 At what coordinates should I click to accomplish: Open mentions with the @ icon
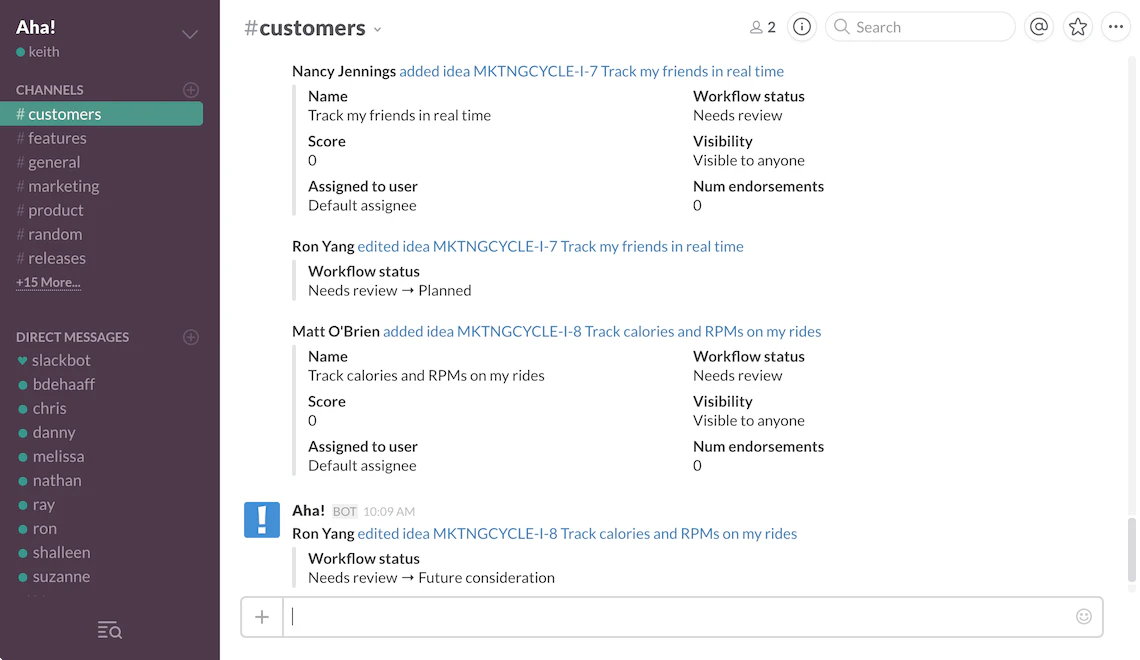[1039, 27]
